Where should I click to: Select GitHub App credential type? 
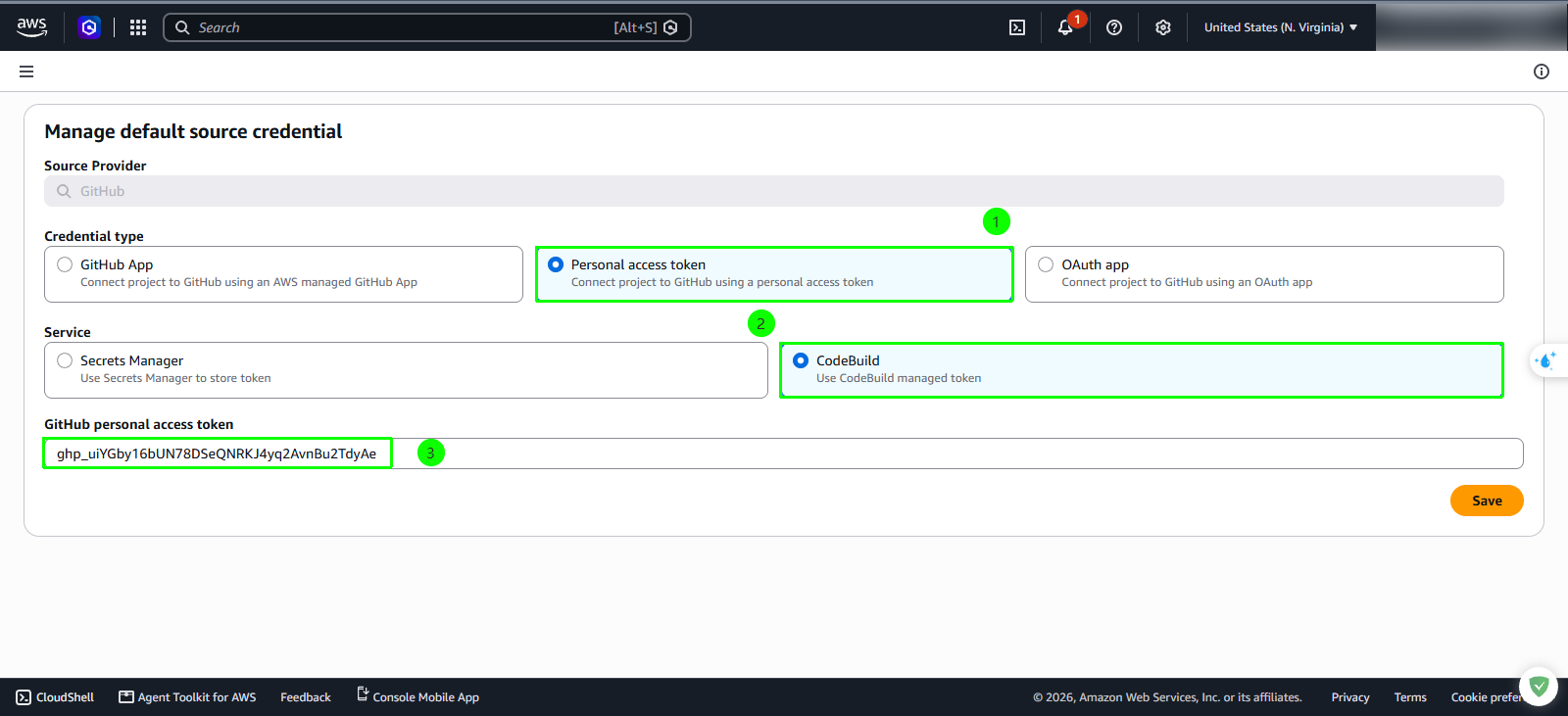(283, 274)
